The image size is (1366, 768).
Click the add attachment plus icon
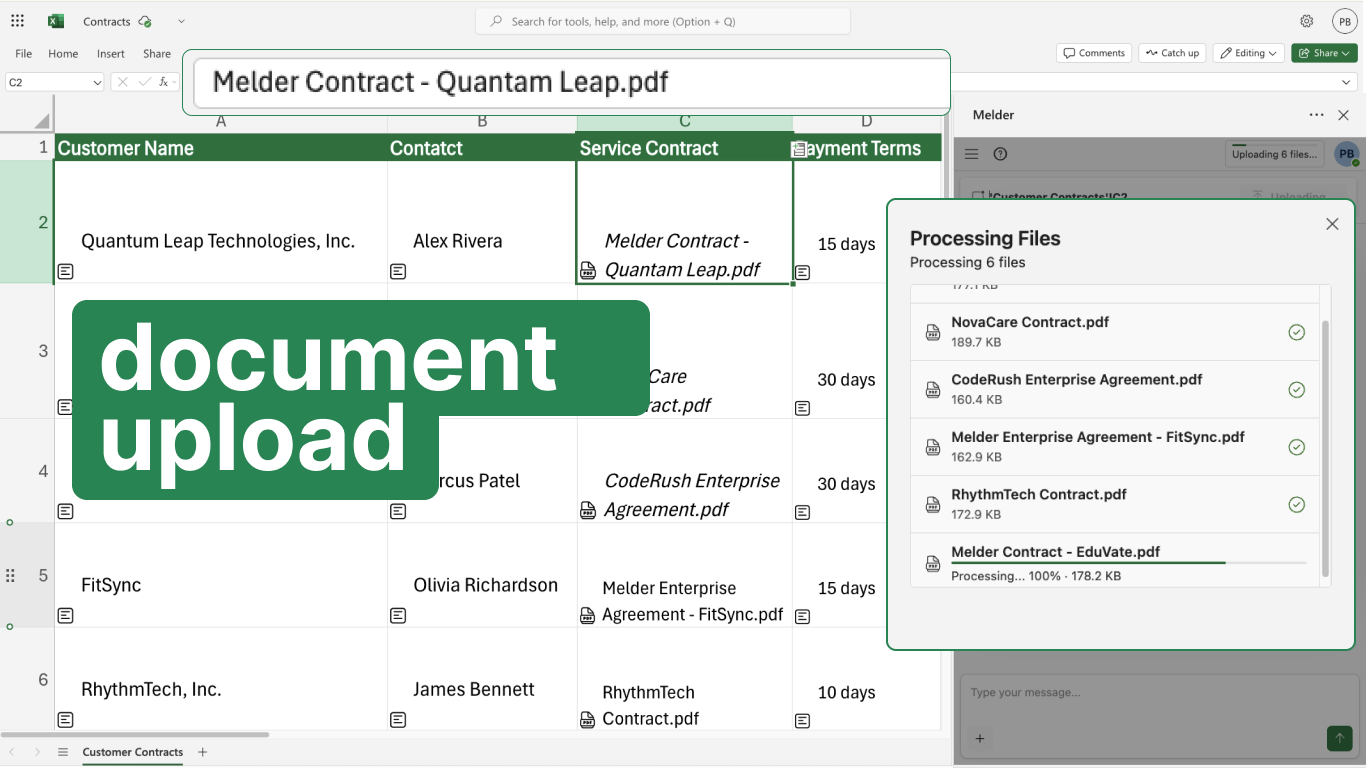980,739
